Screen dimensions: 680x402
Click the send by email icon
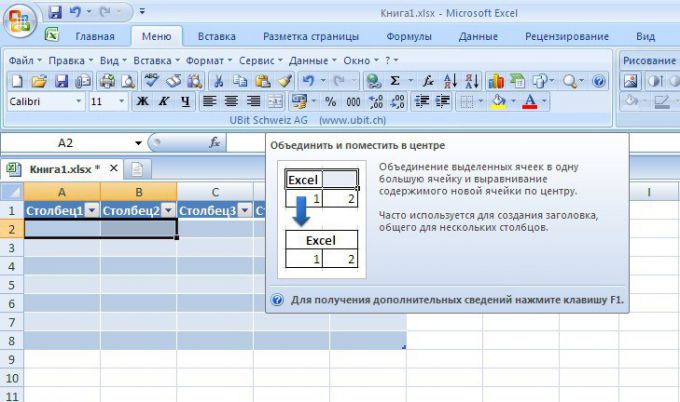(83, 81)
